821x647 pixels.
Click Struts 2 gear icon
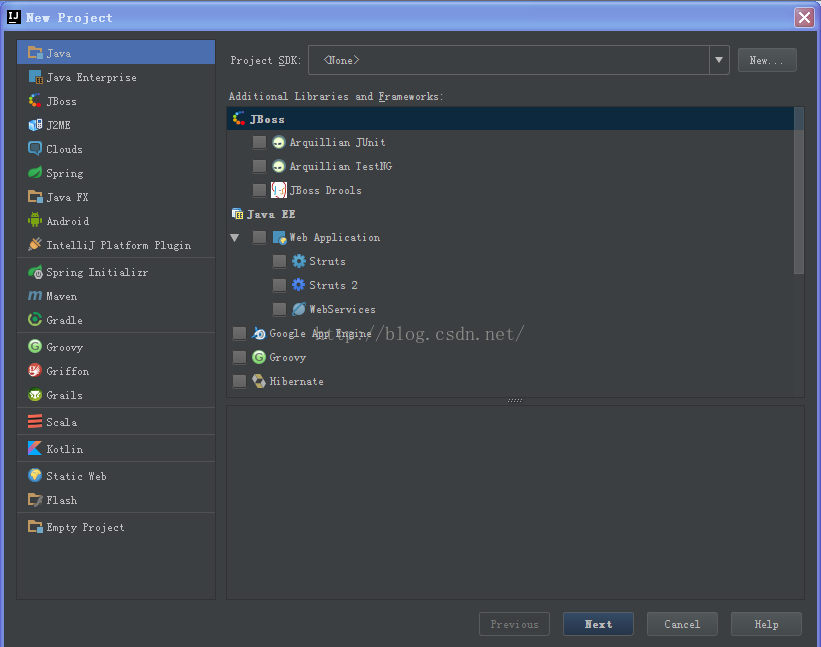pyautogui.click(x=298, y=285)
